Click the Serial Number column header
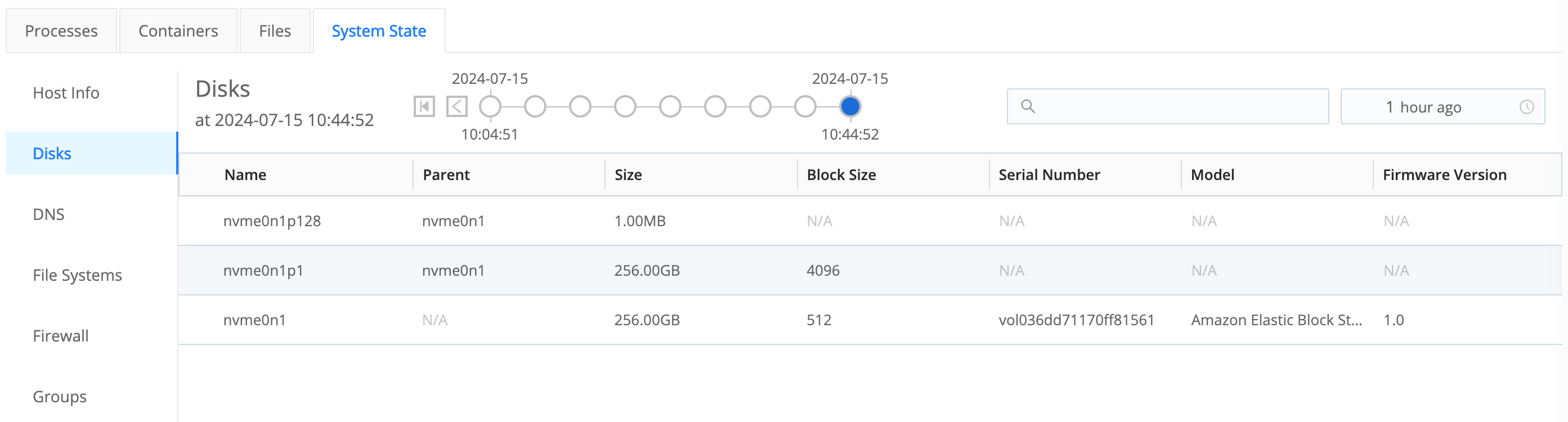This screenshot has height=422, width=1568. 1049,176
